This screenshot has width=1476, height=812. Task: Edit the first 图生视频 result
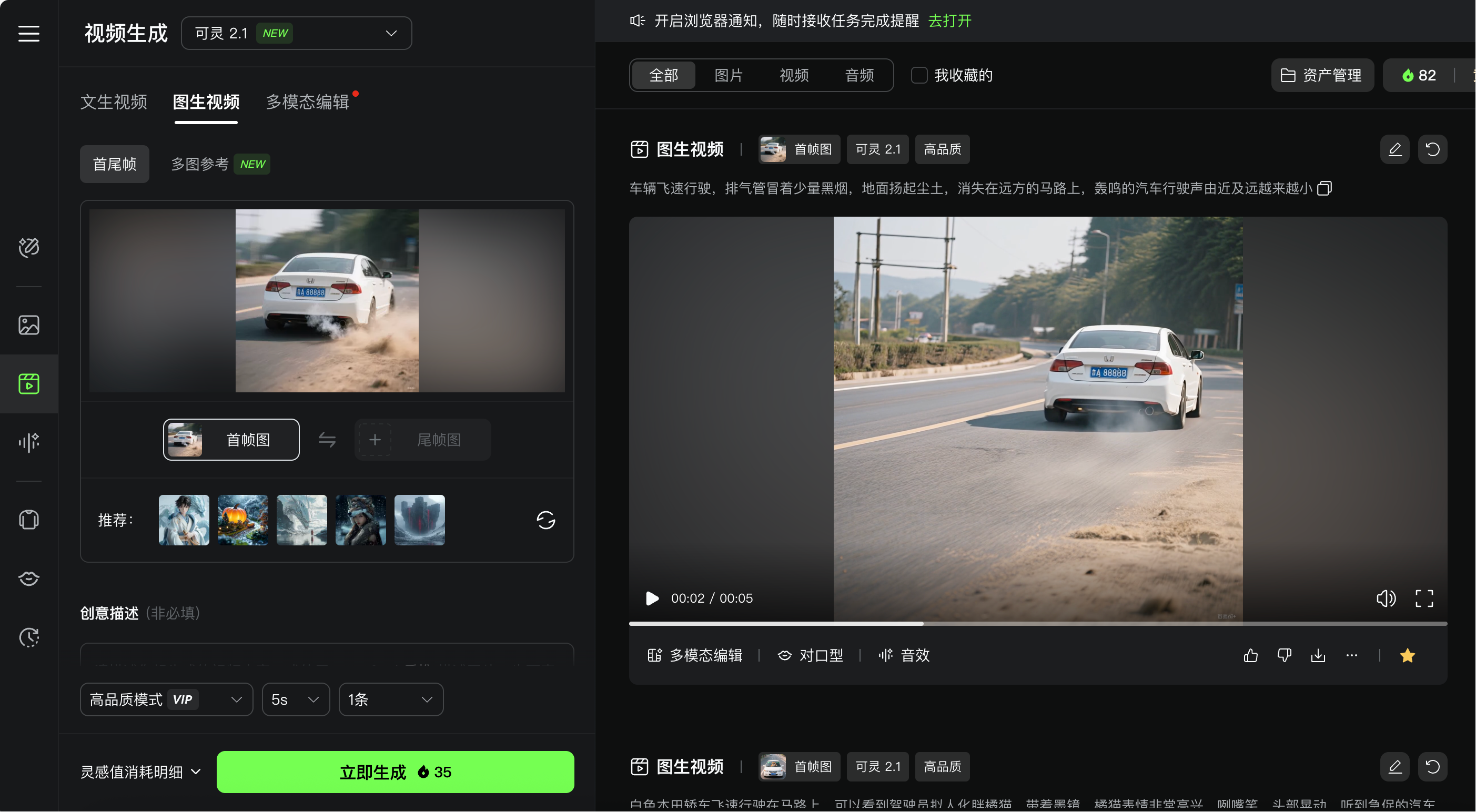[1394, 149]
